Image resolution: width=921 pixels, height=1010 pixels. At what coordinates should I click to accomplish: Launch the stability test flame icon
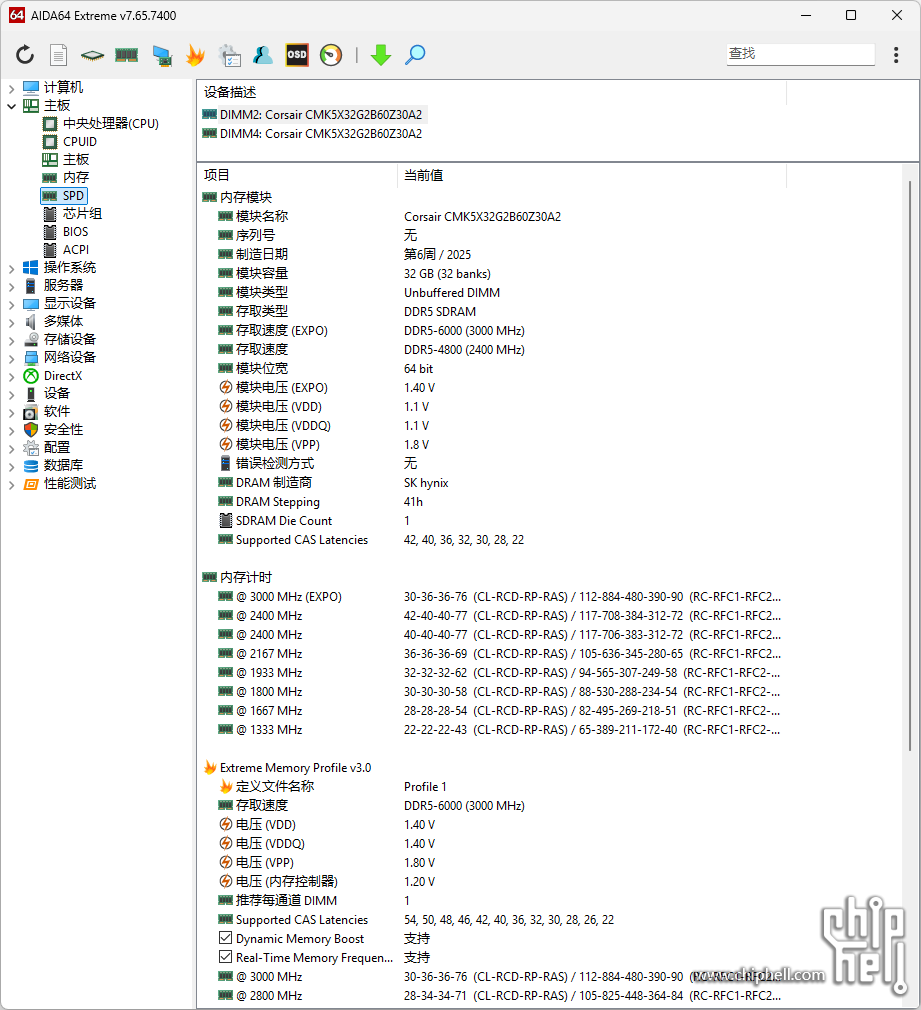point(195,55)
